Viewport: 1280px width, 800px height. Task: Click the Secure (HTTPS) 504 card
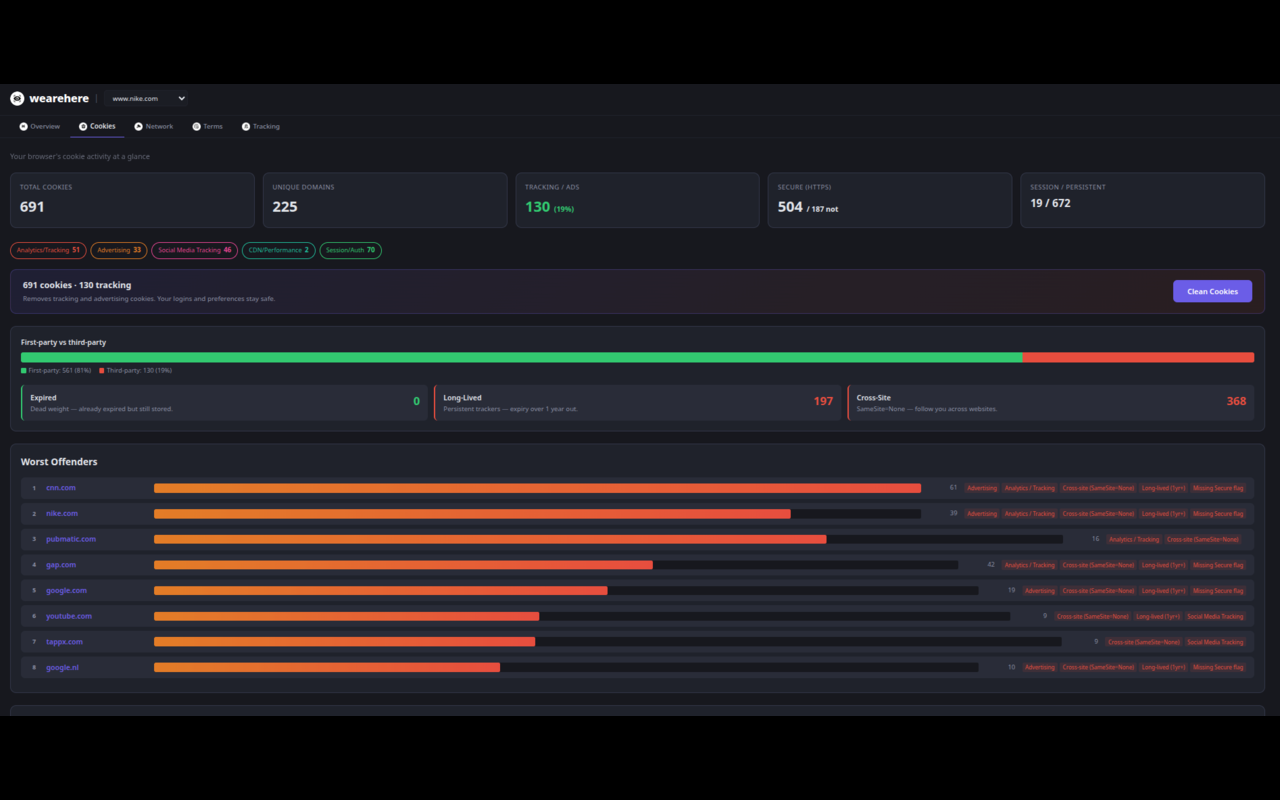[x=890, y=200]
